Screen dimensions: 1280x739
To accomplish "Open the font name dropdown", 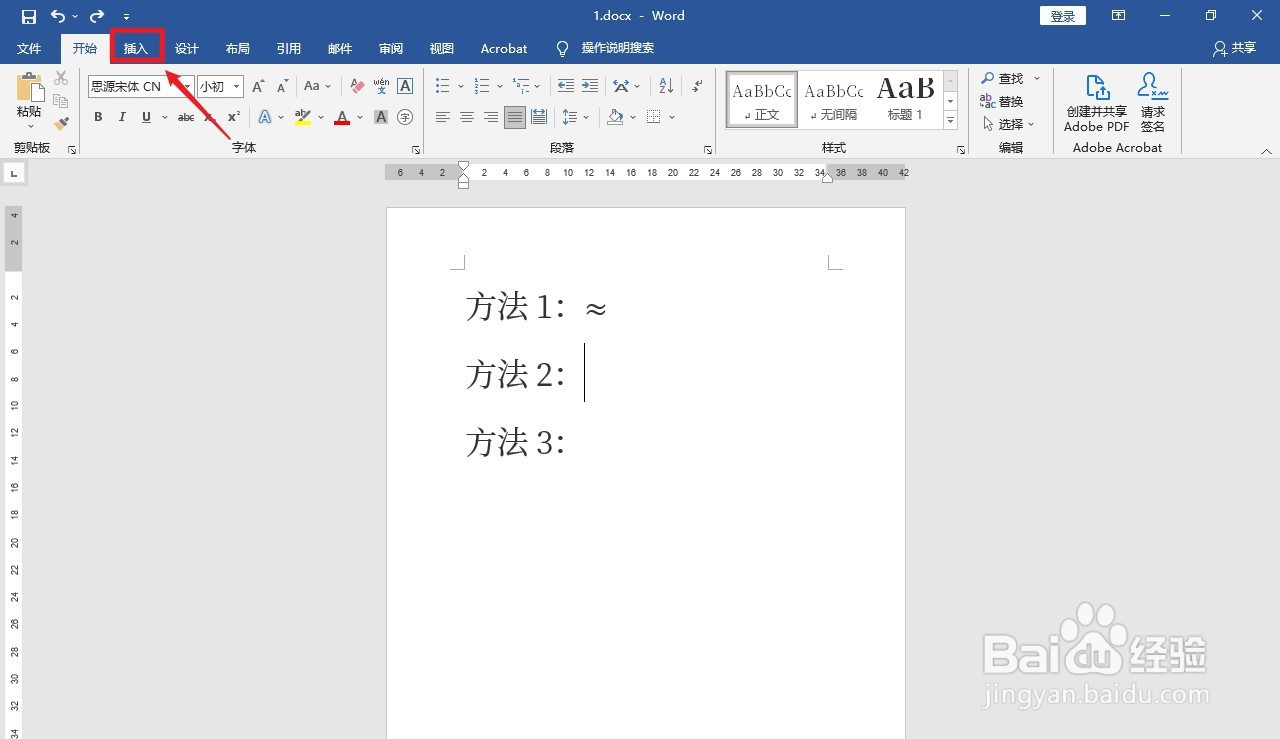I will (187, 87).
